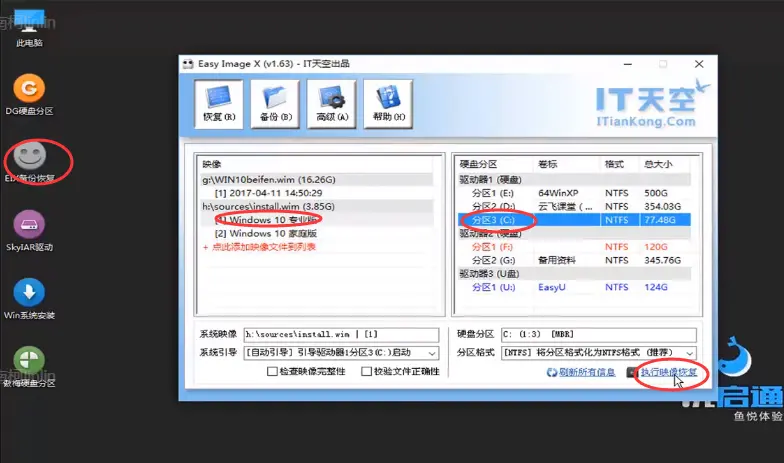The height and width of the screenshot is (463, 784).
Task: Select partition 分区2 (G:) 备用资料
Action: pyautogui.click(x=574, y=260)
